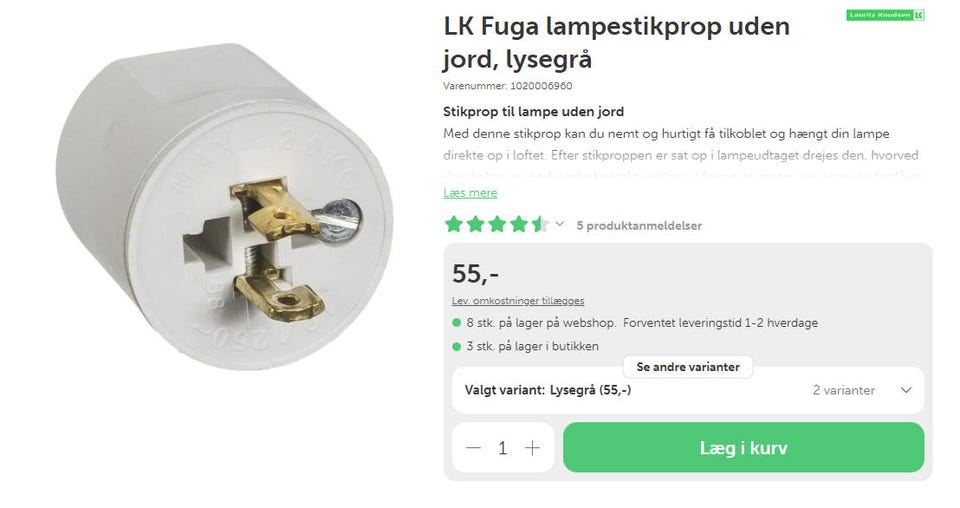Viewport: 960px width, 508px height.
Task: Click the chevron arrow beside 2 varianter
Action: point(906,390)
